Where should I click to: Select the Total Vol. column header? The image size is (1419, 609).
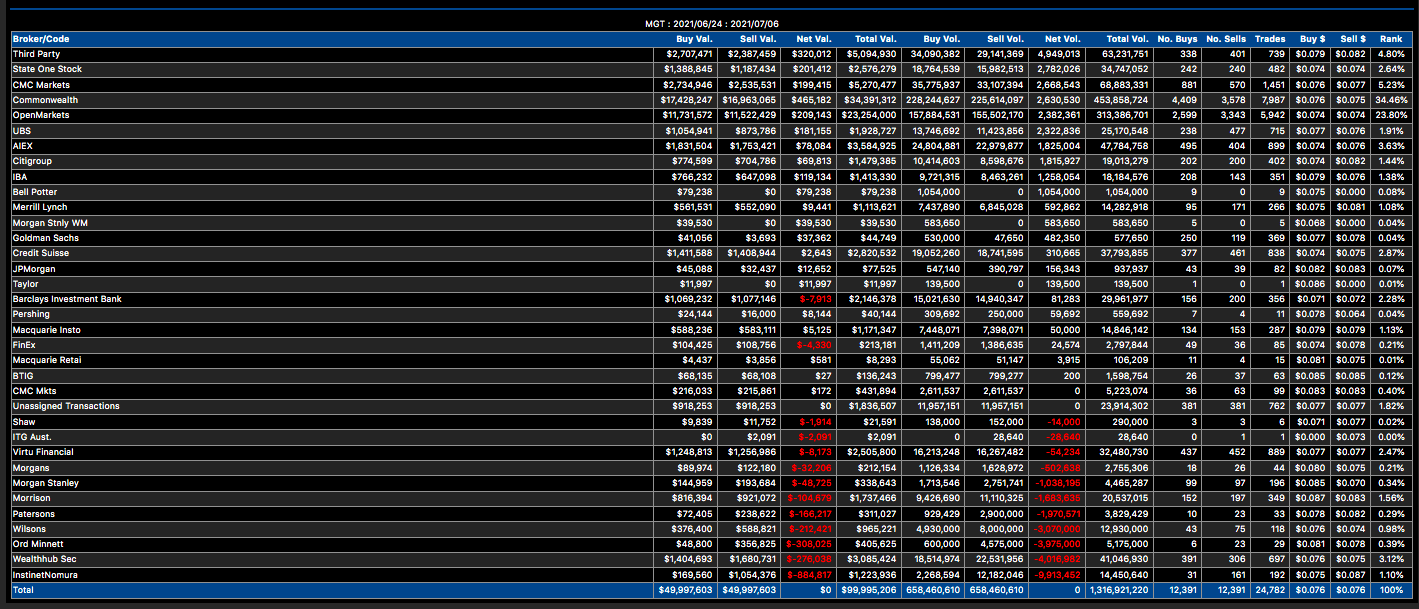coord(1128,39)
